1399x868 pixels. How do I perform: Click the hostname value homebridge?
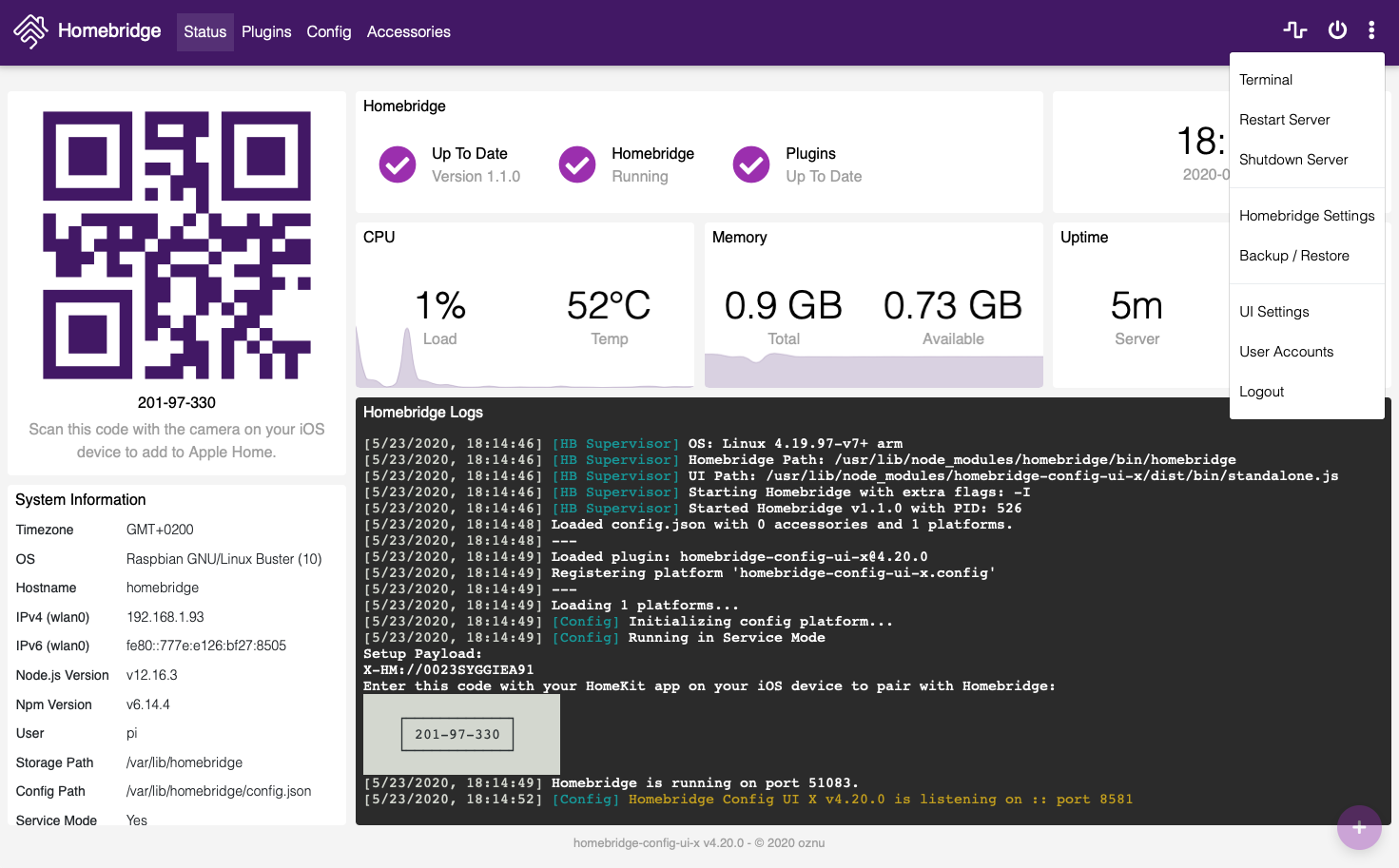tap(163, 588)
